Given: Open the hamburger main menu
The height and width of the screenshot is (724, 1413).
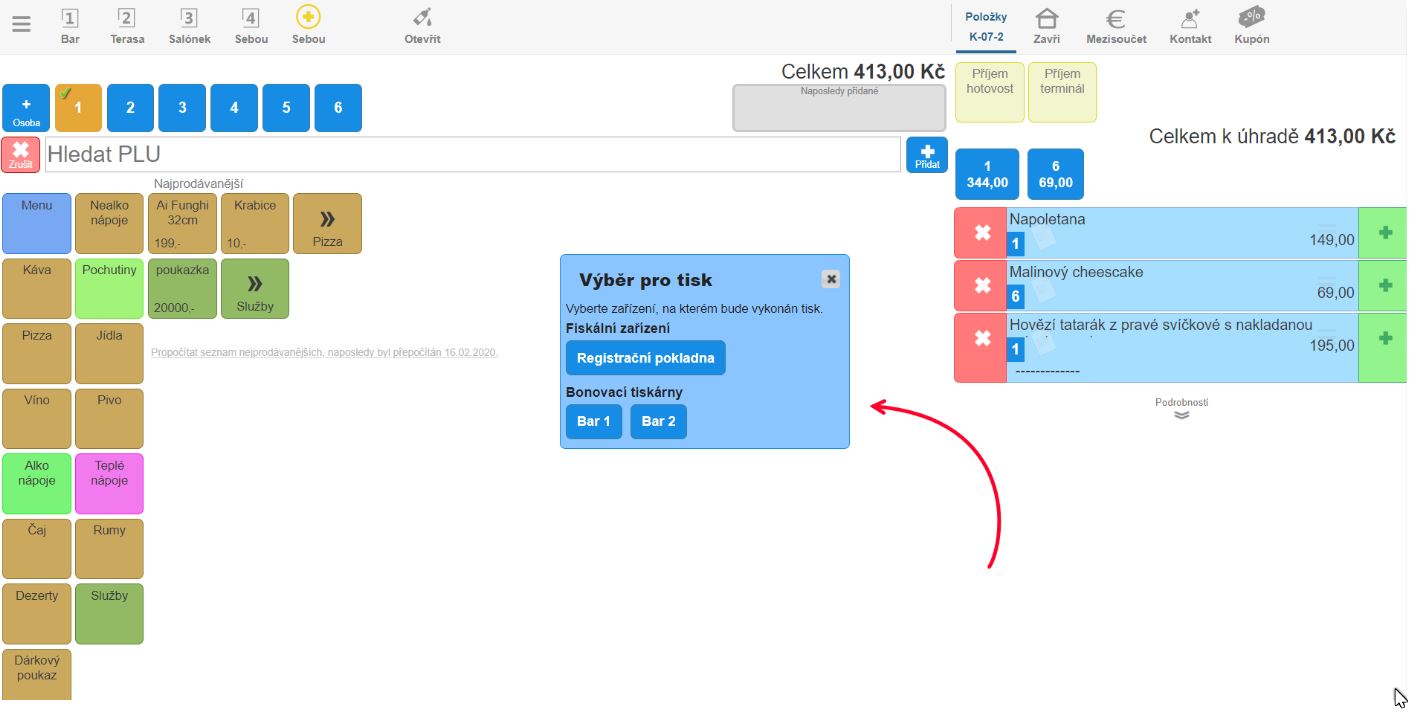Looking at the screenshot, I should coord(21,25).
